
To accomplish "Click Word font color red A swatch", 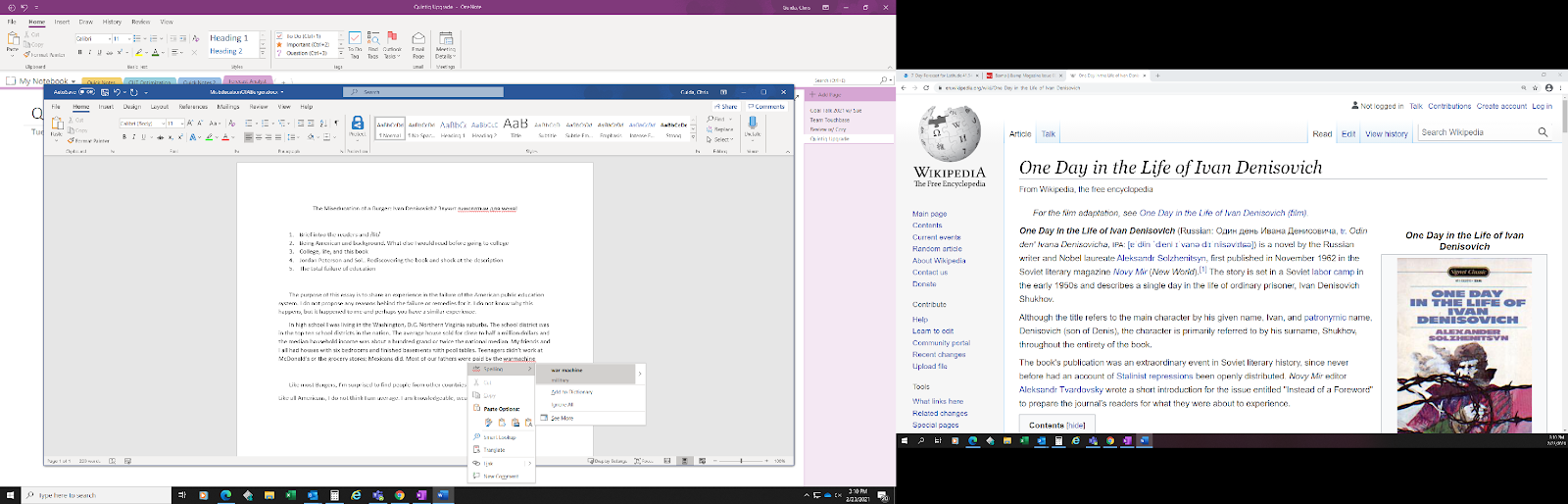I will pyautogui.click(x=224, y=137).
